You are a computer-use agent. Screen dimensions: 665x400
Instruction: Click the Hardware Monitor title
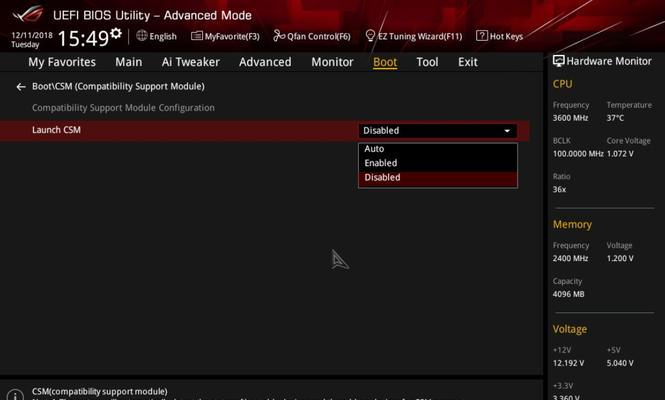[609, 61]
